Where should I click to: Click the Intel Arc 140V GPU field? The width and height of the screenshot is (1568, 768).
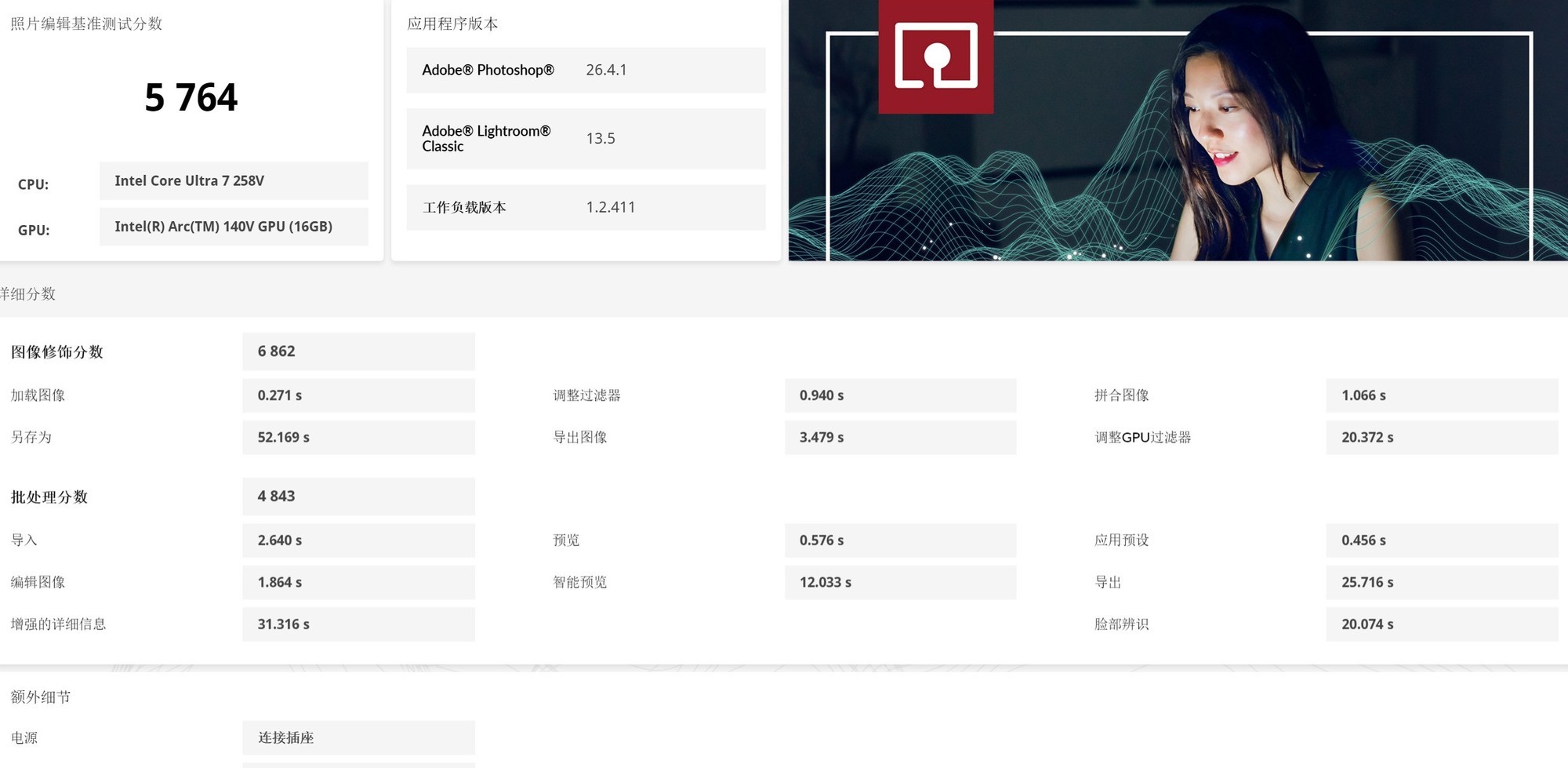tap(233, 226)
